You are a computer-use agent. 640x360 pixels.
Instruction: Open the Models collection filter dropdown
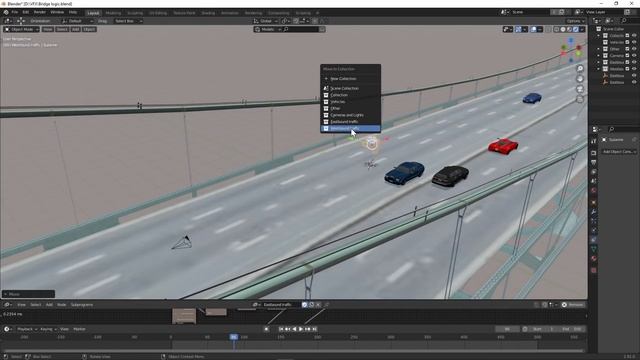(x=268, y=29)
